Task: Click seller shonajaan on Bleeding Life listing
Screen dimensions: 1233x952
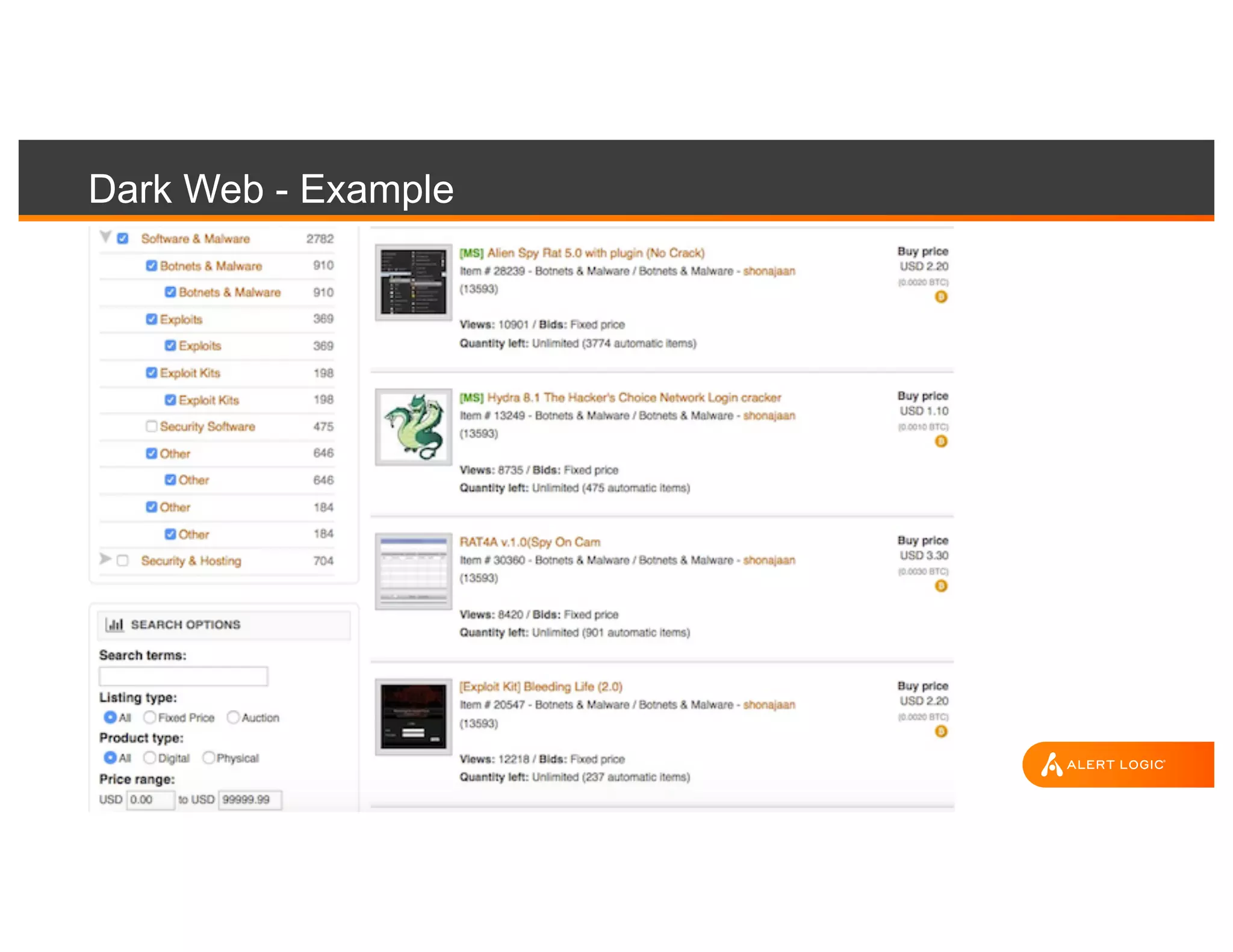Action: pyautogui.click(x=769, y=705)
